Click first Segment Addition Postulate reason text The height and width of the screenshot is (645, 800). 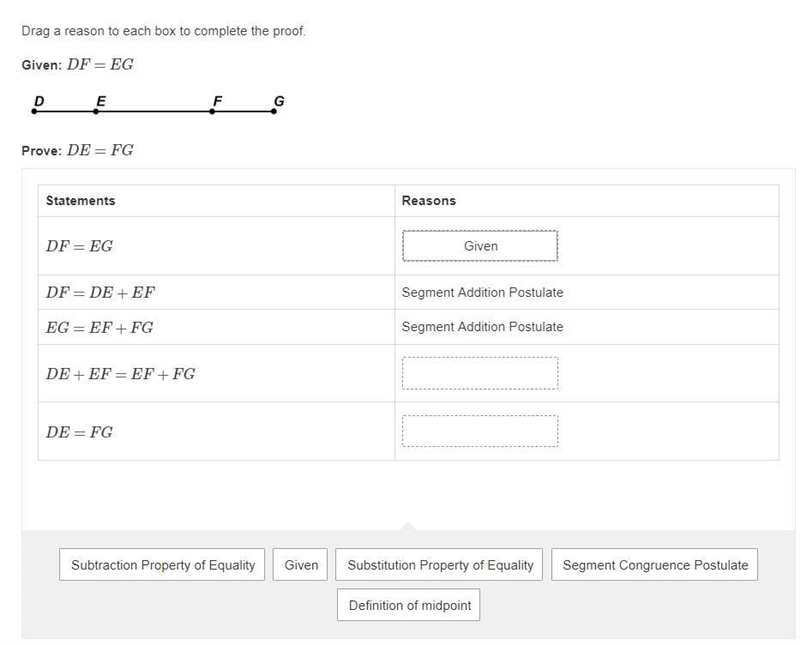(483, 292)
